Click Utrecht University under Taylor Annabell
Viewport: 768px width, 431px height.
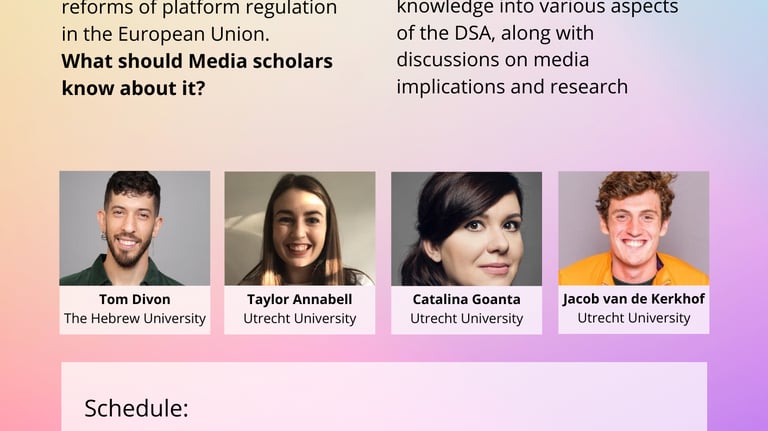click(300, 318)
